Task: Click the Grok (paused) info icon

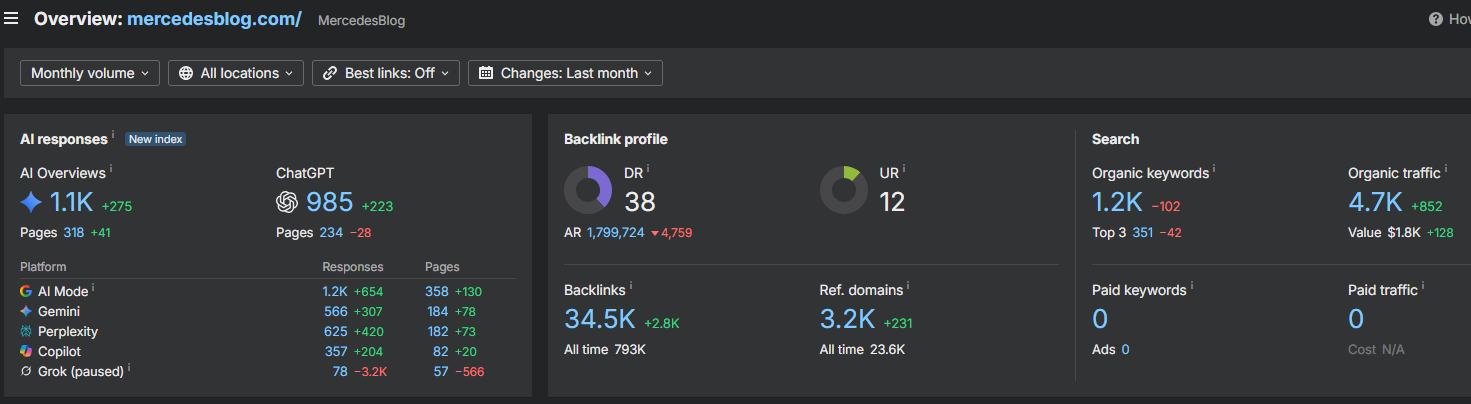Action: pos(129,368)
